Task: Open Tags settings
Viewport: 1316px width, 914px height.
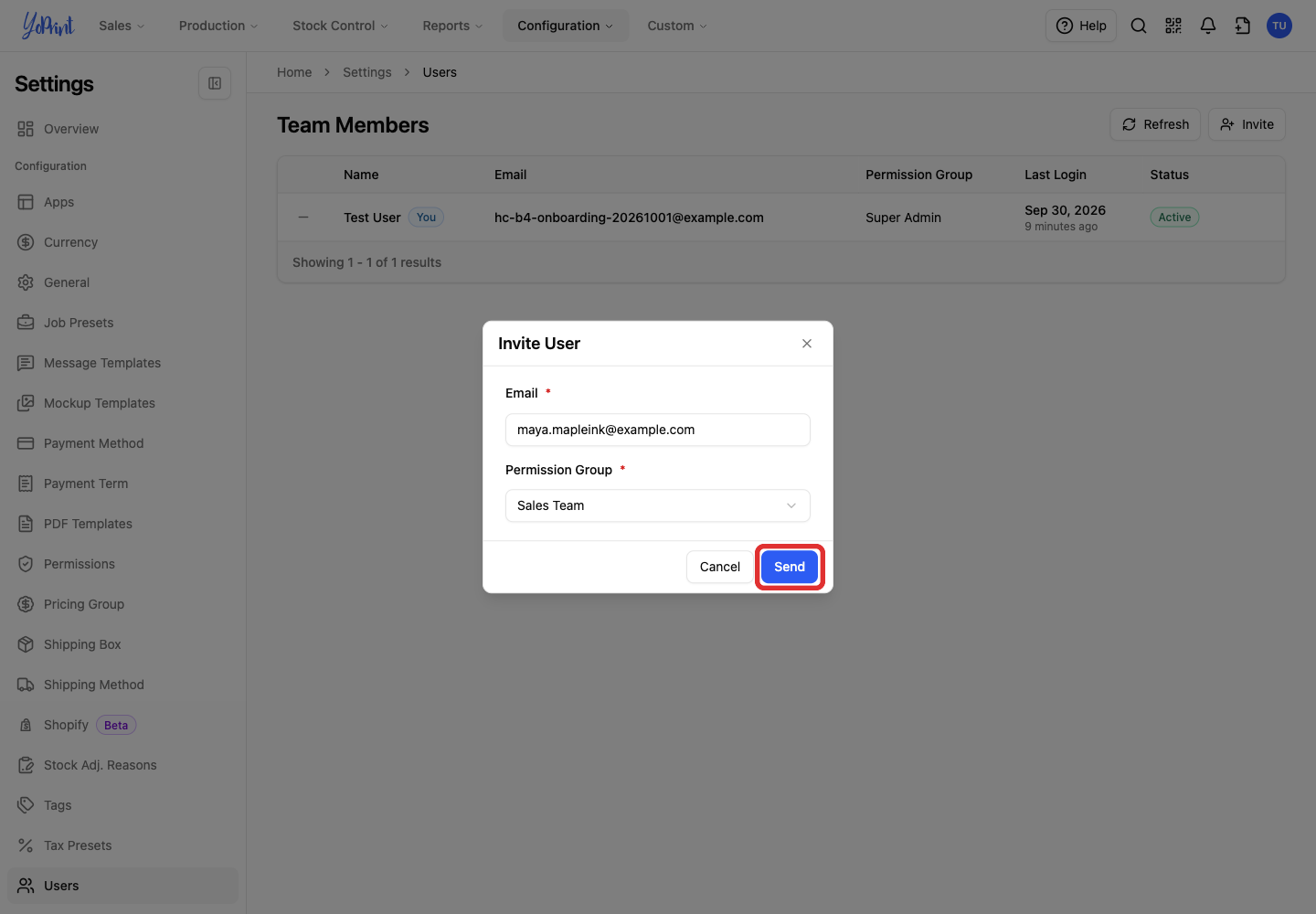Action: (x=122, y=805)
